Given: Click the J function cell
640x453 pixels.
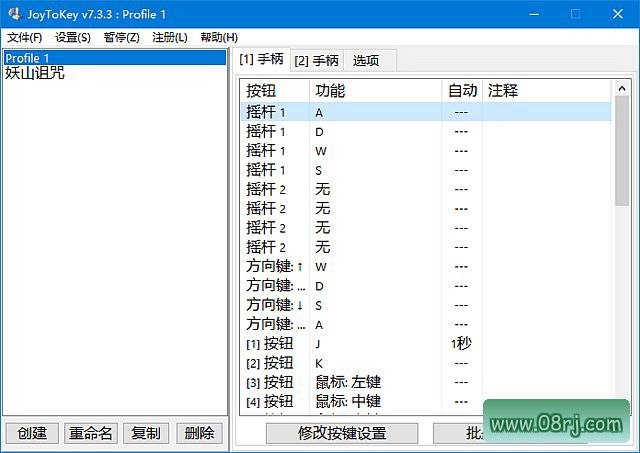Looking at the screenshot, I should (318, 344).
